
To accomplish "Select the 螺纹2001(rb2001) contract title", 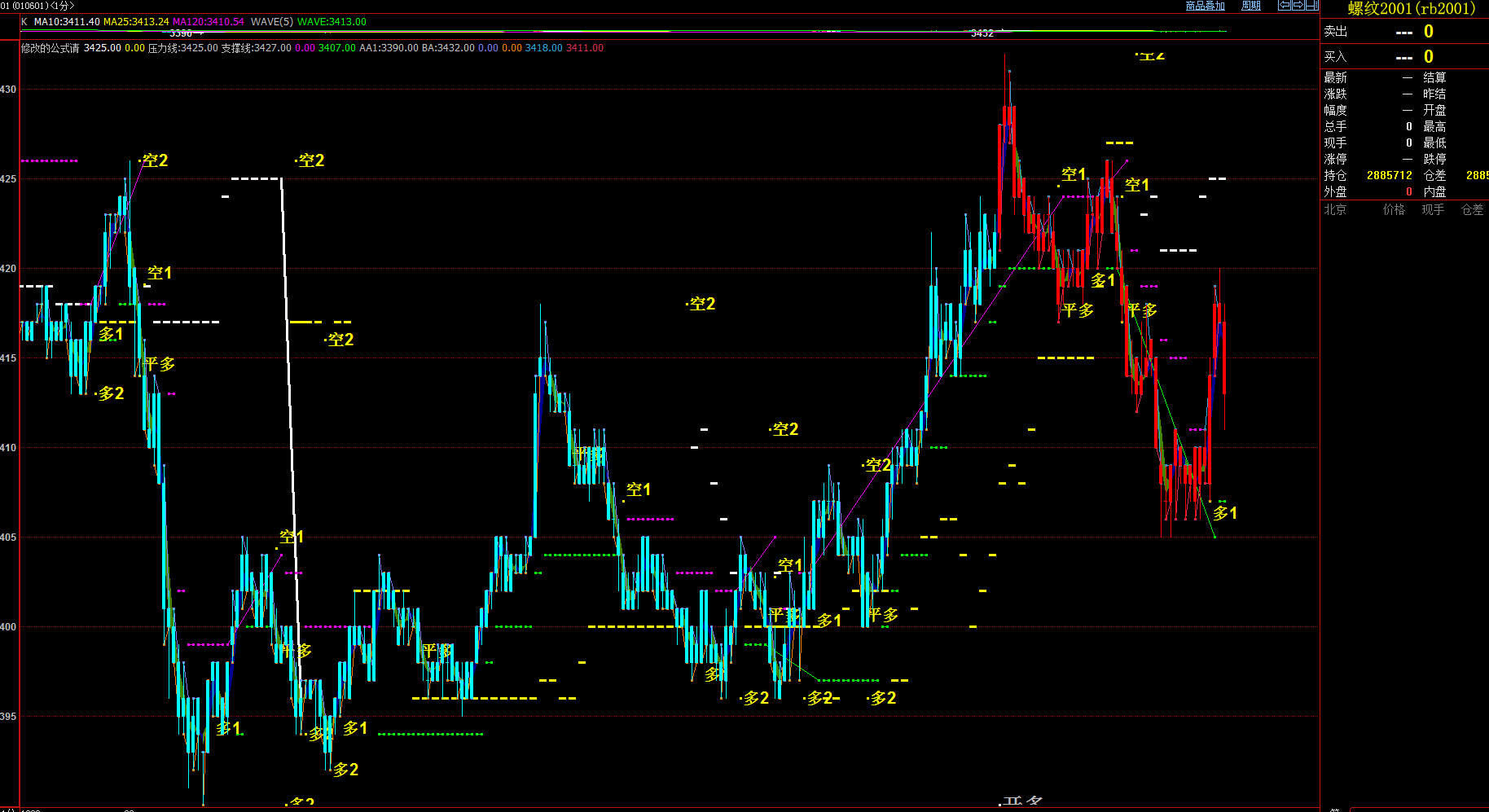I will point(1411,9).
